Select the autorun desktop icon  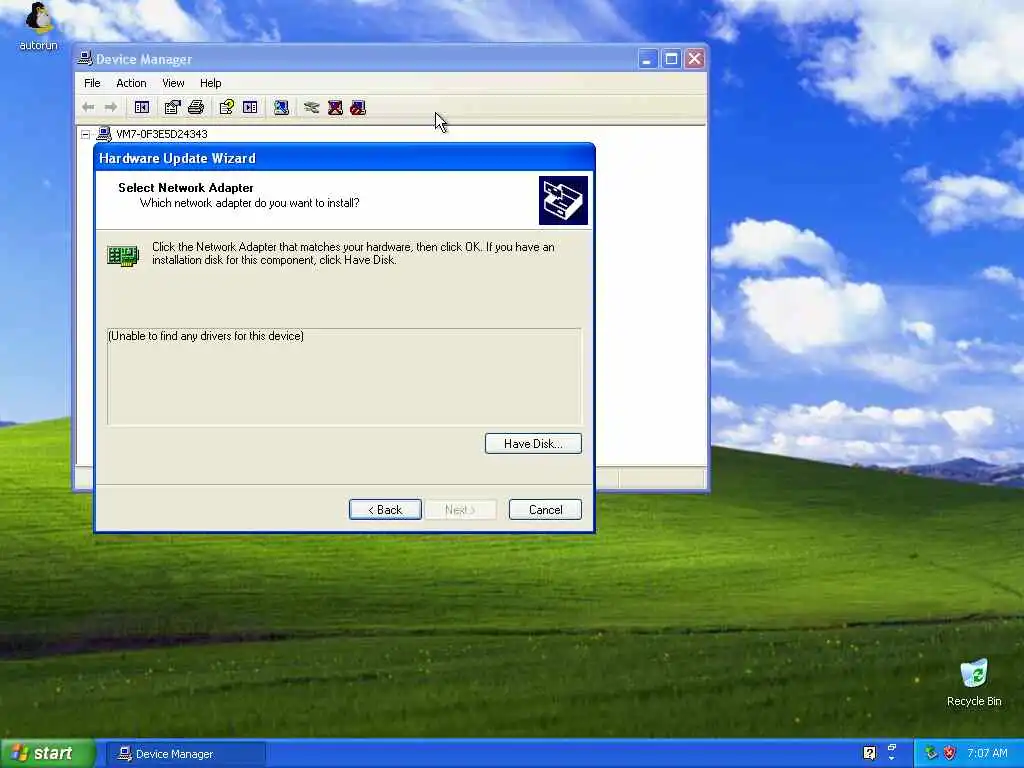coord(39,26)
